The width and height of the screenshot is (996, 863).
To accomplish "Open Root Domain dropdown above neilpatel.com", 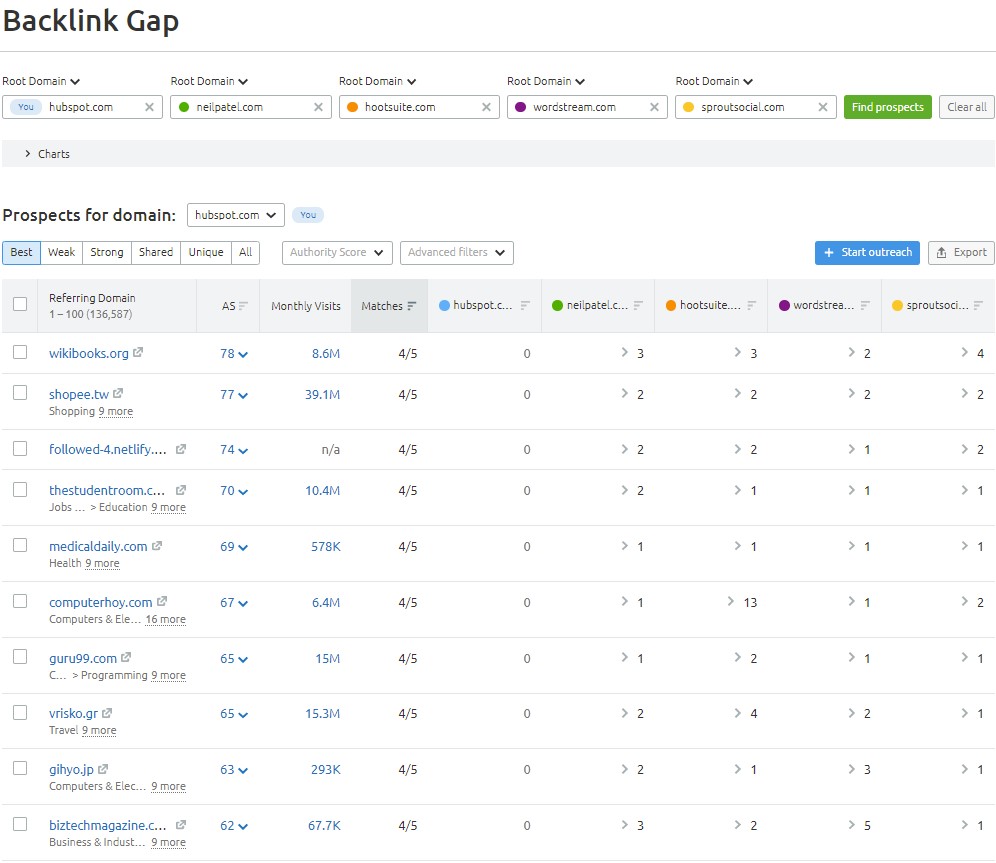I will pyautogui.click(x=209, y=81).
